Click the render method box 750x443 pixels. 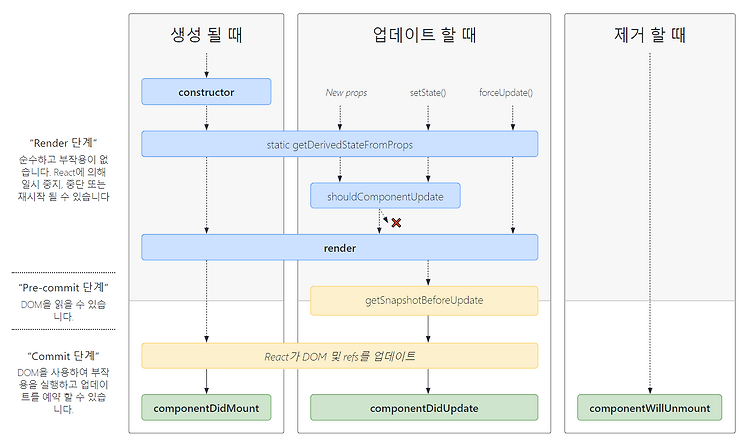[340, 247]
